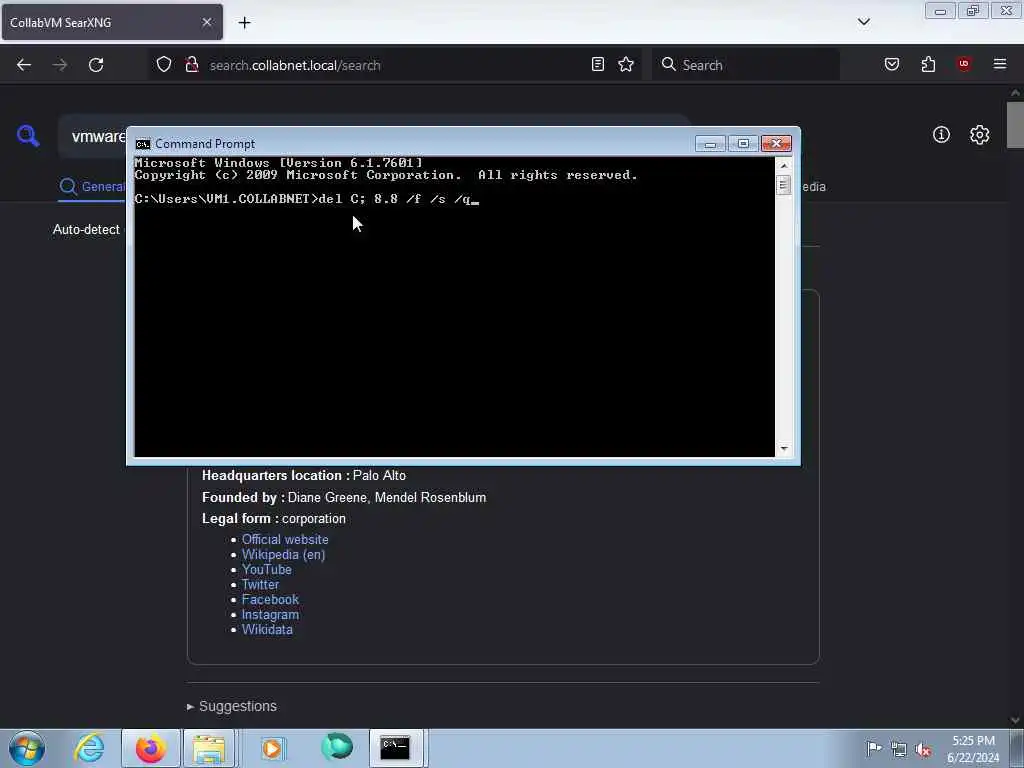The image size is (1024, 768).
Task: Click the insecure connection padlock icon
Action: [191, 64]
